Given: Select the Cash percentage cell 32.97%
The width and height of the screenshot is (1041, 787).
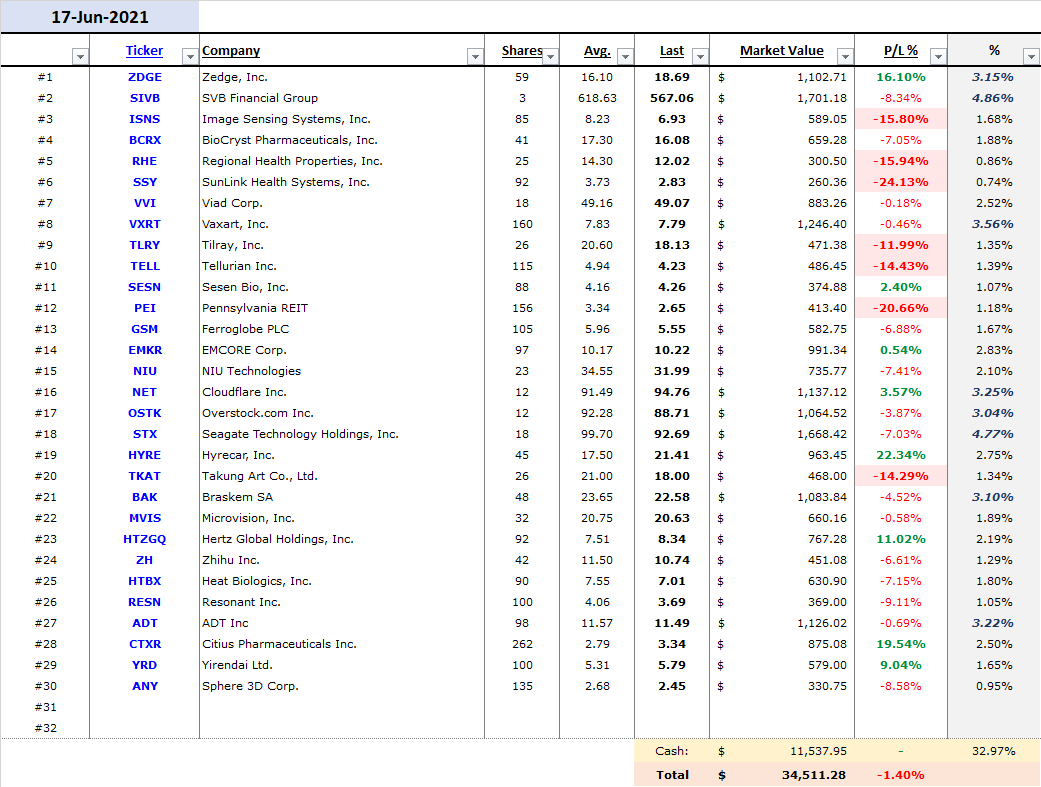Looking at the screenshot, I should 994,751.
